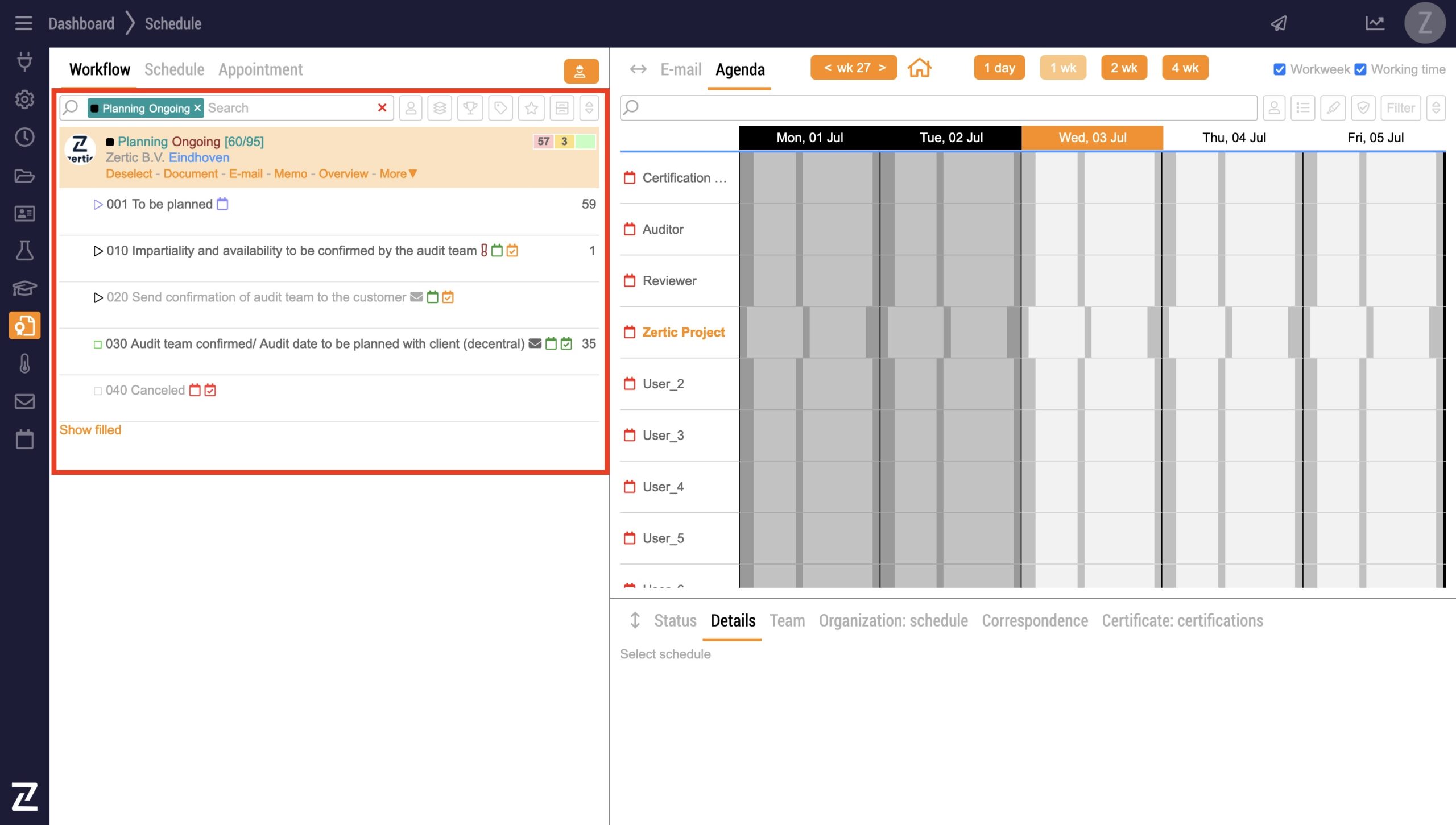Click the home icon next to week selector
Image resolution: width=1456 pixels, height=825 pixels.
[x=919, y=68]
